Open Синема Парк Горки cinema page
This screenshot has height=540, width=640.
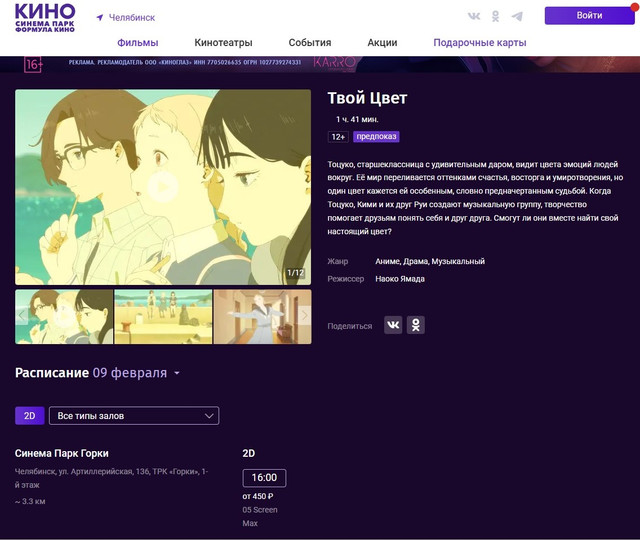pyautogui.click(x=62, y=453)
